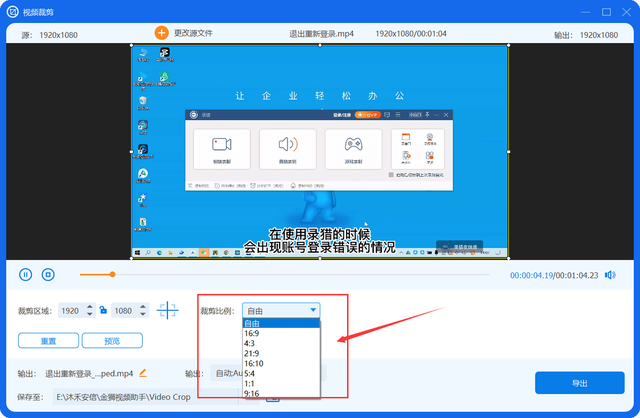Click the orange plus change-source-file icon

(161, 33)
